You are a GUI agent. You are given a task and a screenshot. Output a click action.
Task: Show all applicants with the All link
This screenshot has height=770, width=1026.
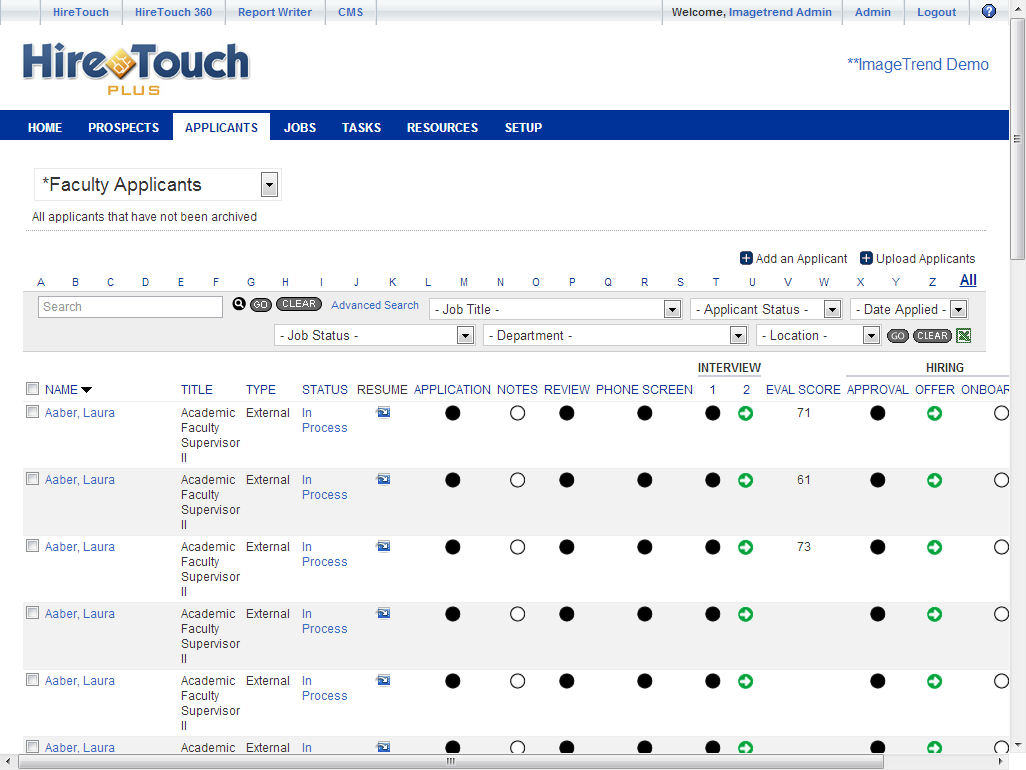point(967,280)
